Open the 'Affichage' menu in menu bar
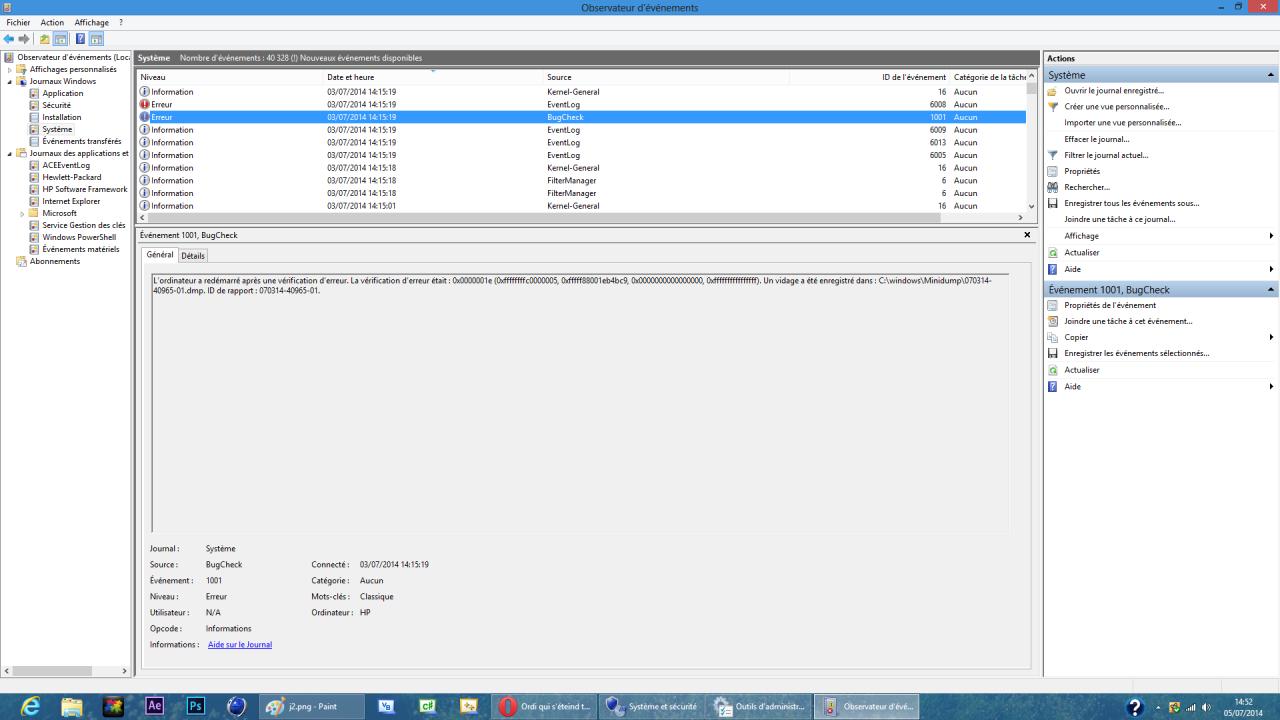1280x720 pixels. point(92,22)
